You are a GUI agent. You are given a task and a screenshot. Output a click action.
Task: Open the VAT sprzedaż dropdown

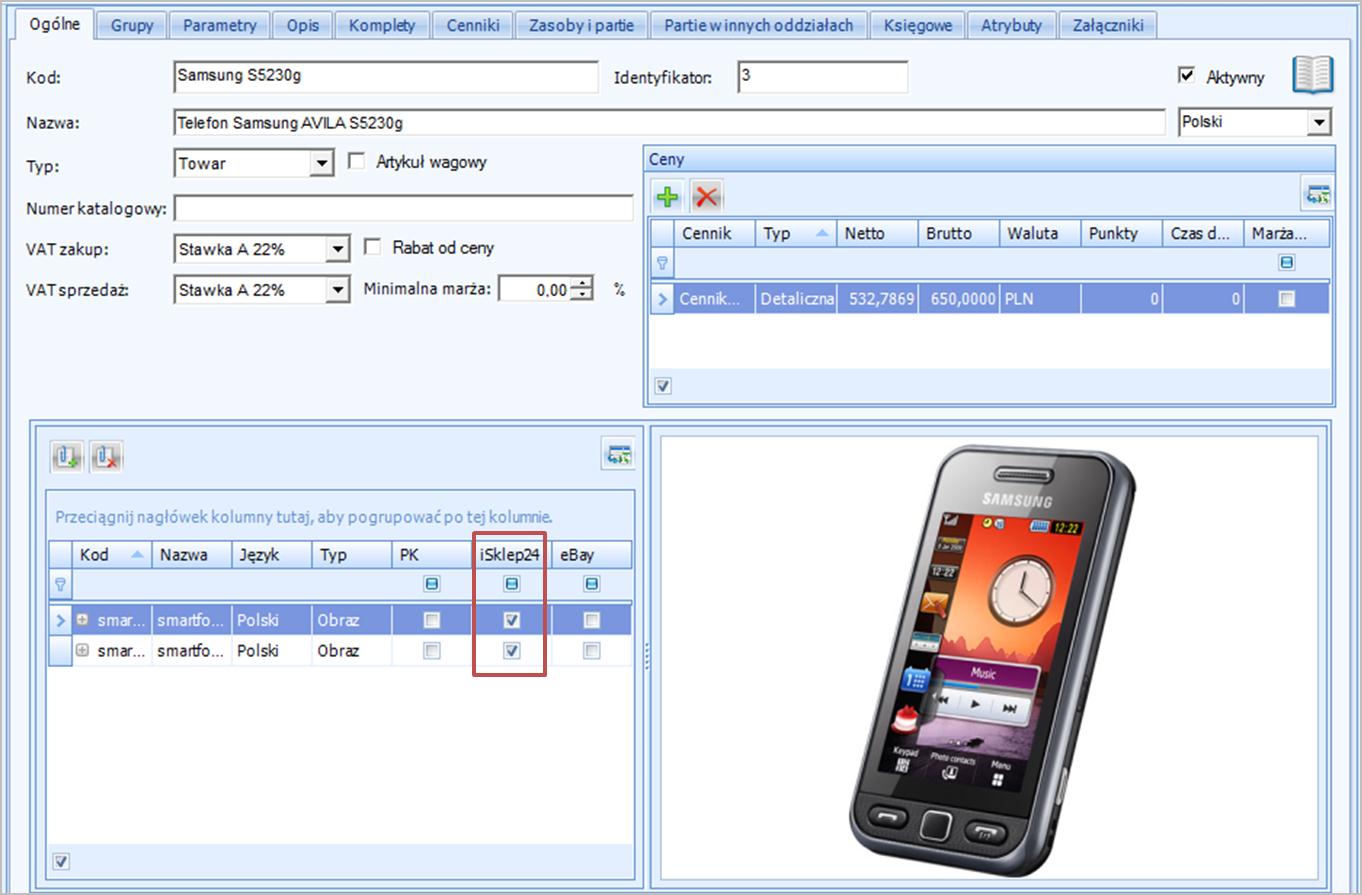338,290
